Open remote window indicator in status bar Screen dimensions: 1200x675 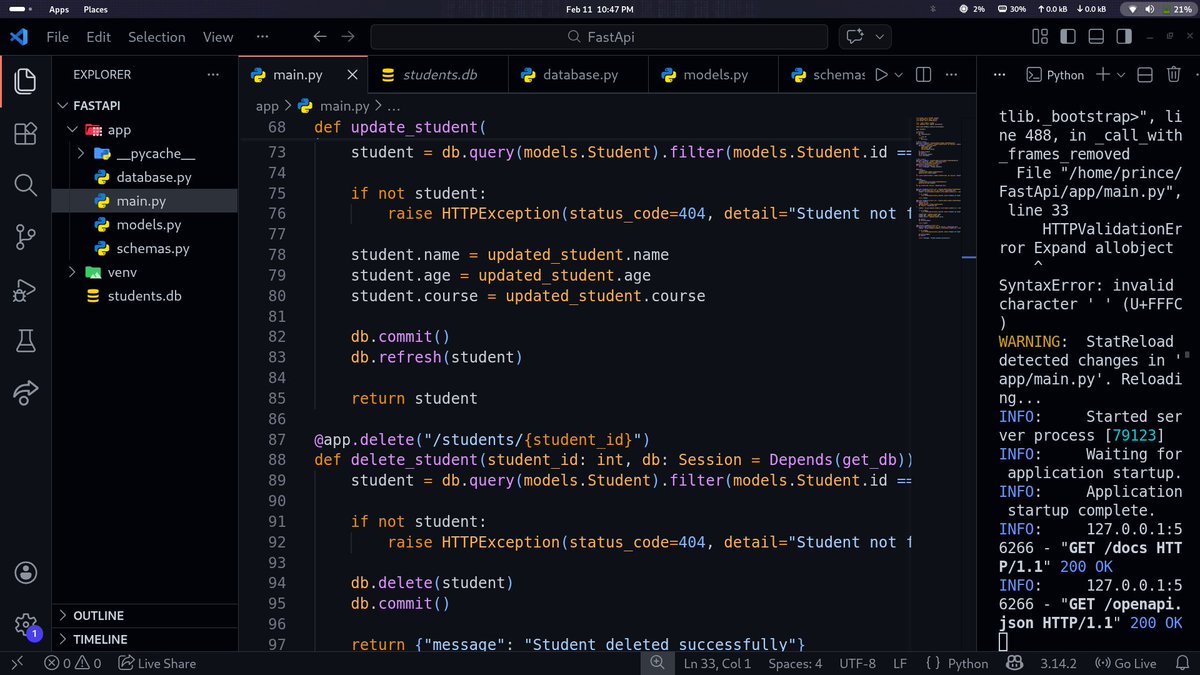click(x=17, y=663)
